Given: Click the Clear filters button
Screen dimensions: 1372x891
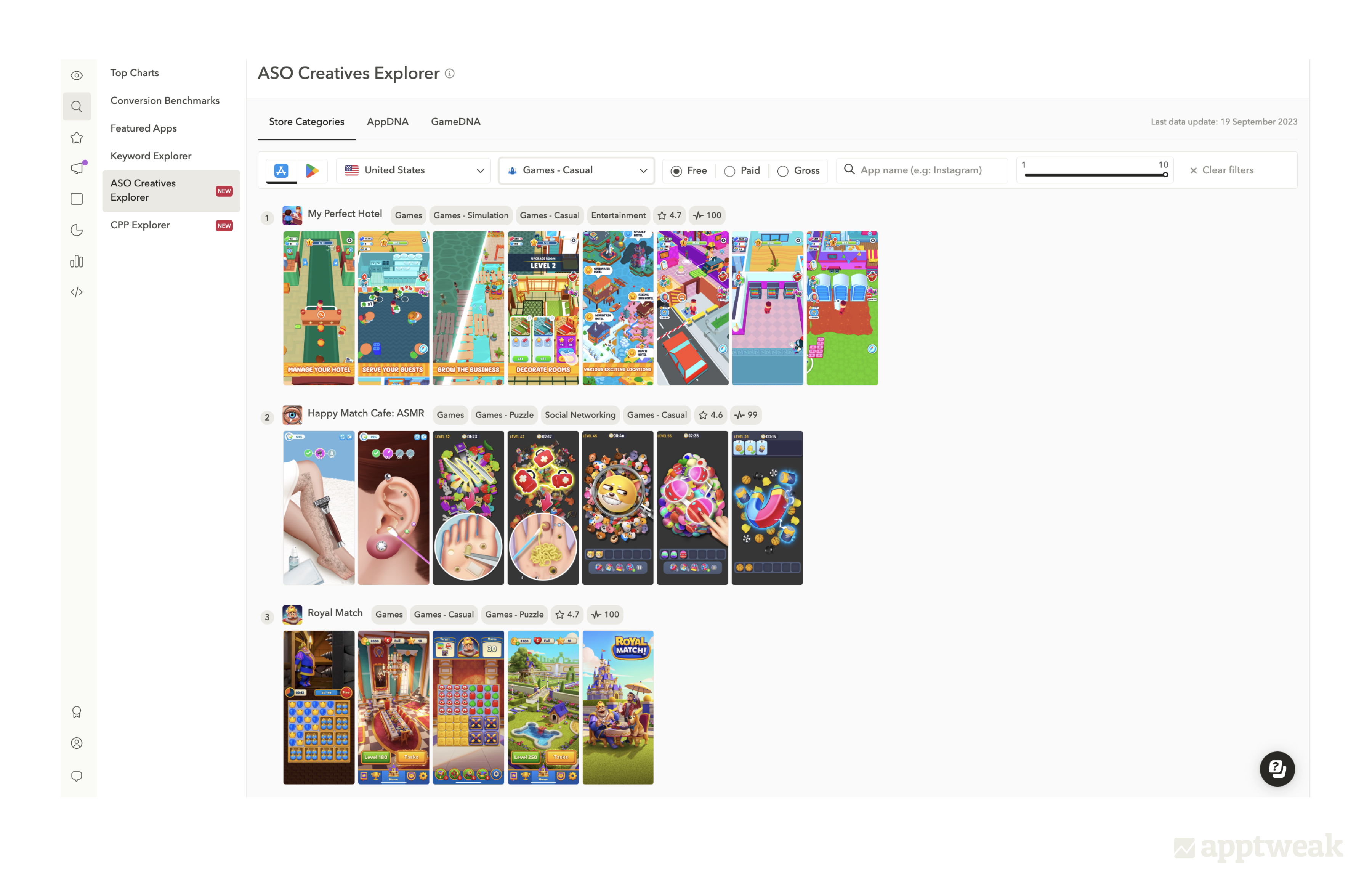Looking at the screenshot, I should pos(1221,170).
